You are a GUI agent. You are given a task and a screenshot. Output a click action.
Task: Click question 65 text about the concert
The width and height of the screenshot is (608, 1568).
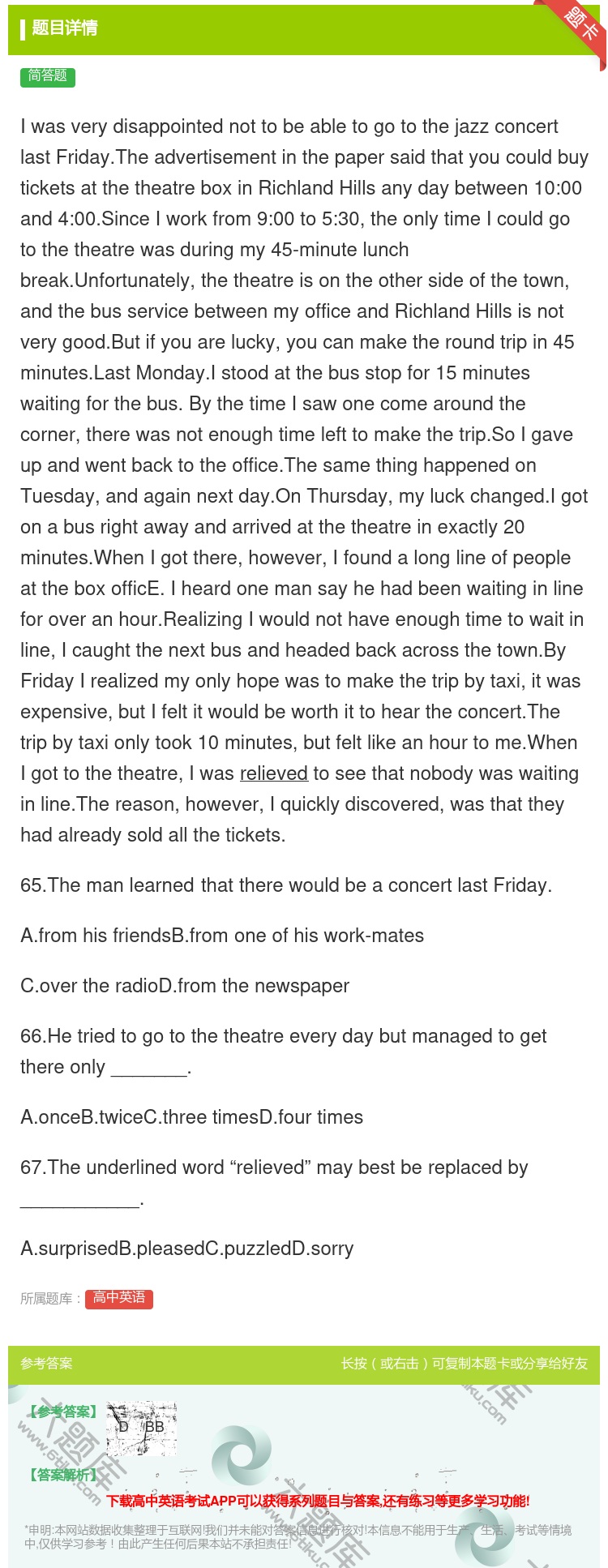pos(286,885)
